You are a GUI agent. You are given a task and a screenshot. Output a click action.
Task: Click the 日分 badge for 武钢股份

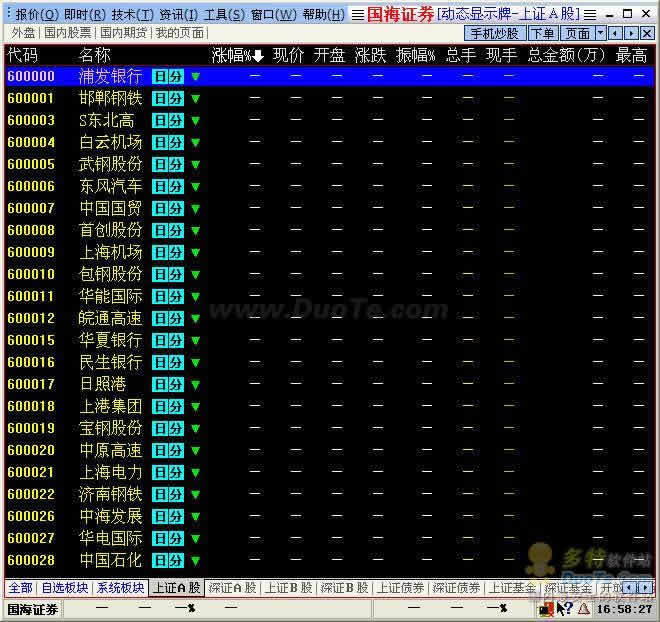(x=168, y=164)
